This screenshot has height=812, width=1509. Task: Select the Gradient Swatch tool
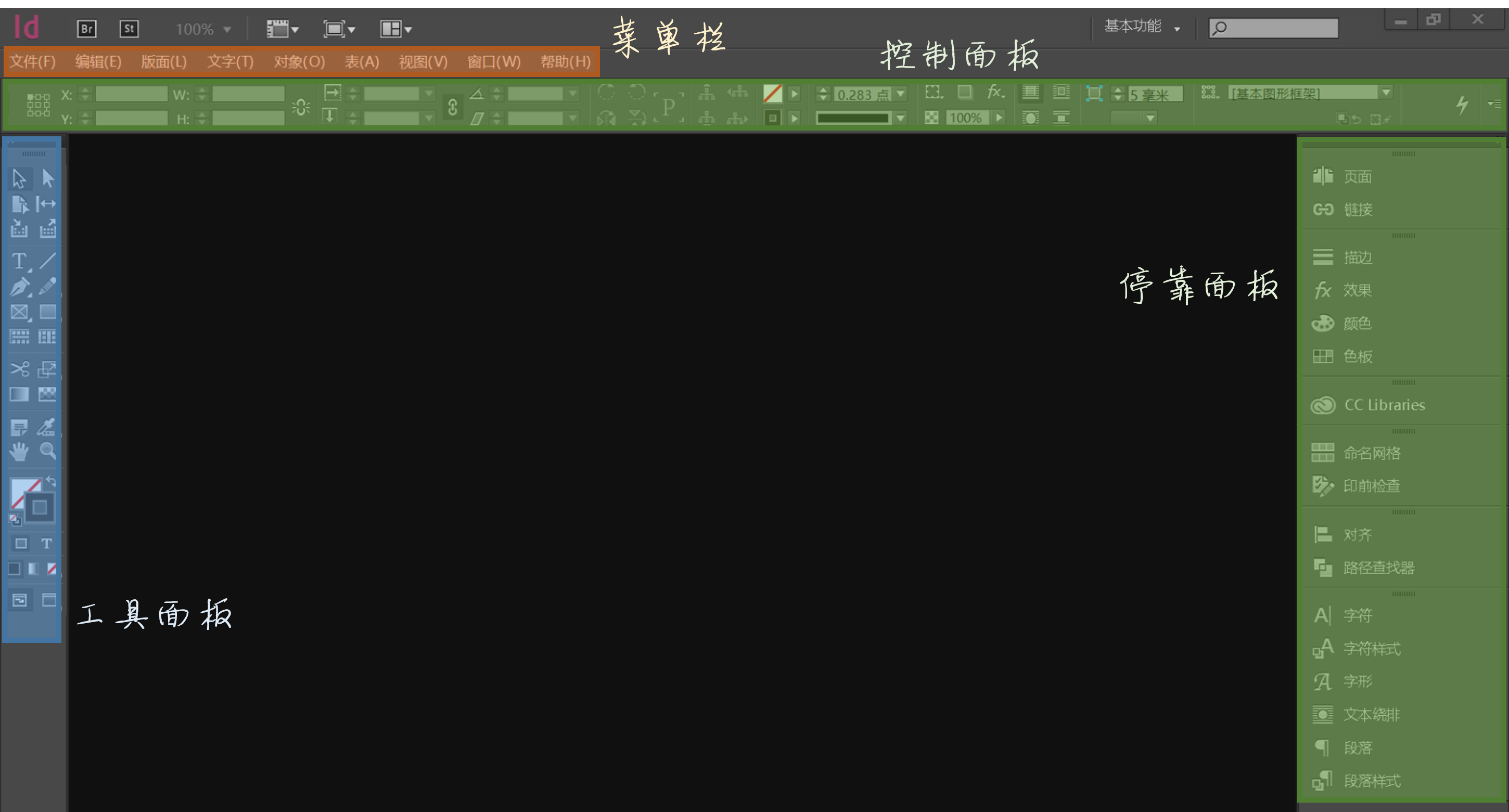click(19, 395)
